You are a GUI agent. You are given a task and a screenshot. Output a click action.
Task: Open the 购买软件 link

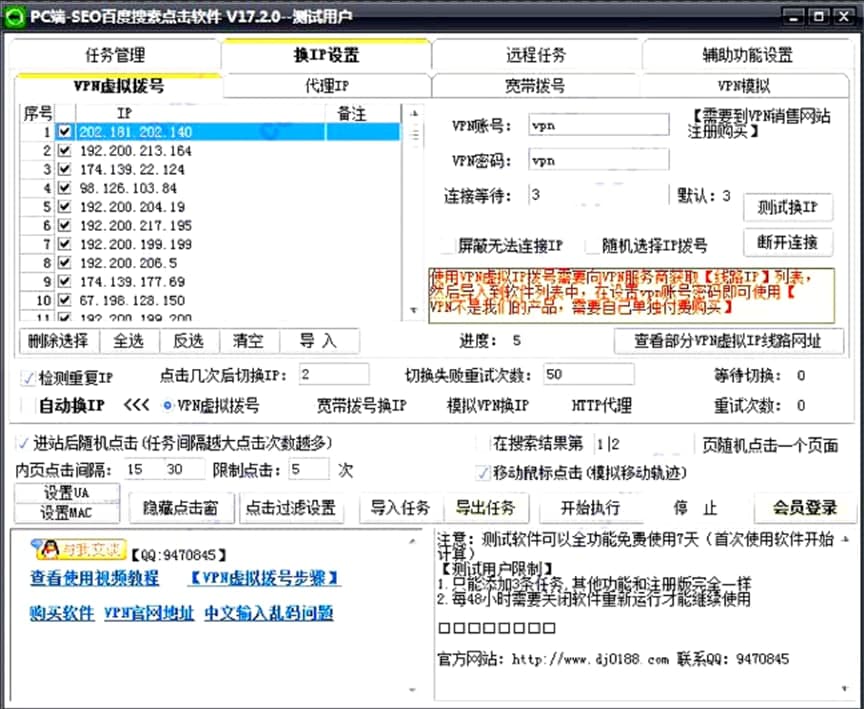click(62, 613)
